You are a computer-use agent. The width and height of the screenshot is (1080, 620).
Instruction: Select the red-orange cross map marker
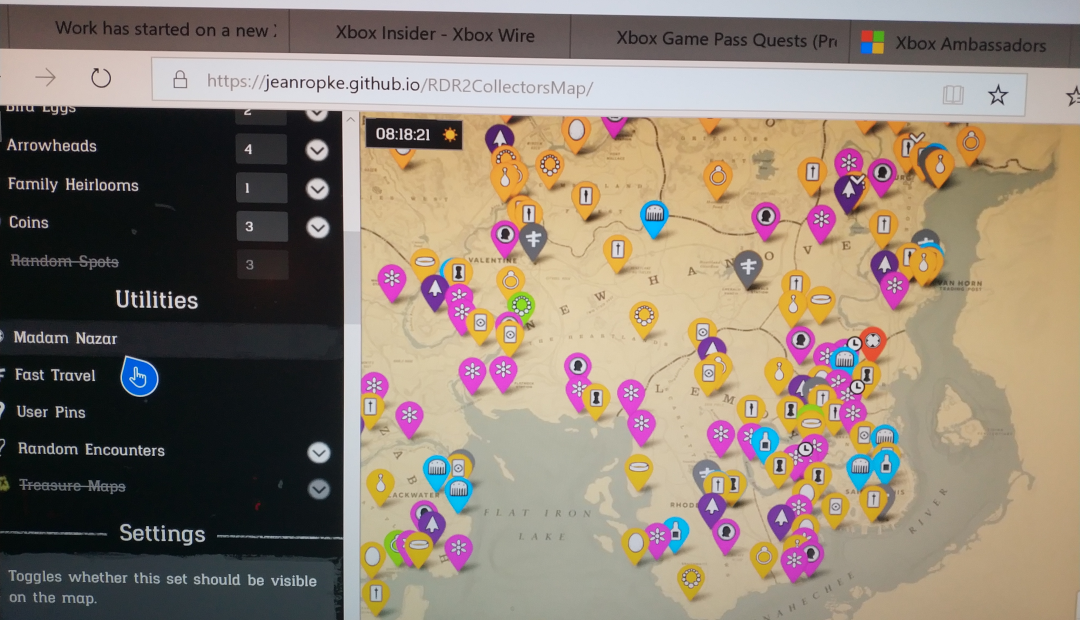tap(873, 342)
